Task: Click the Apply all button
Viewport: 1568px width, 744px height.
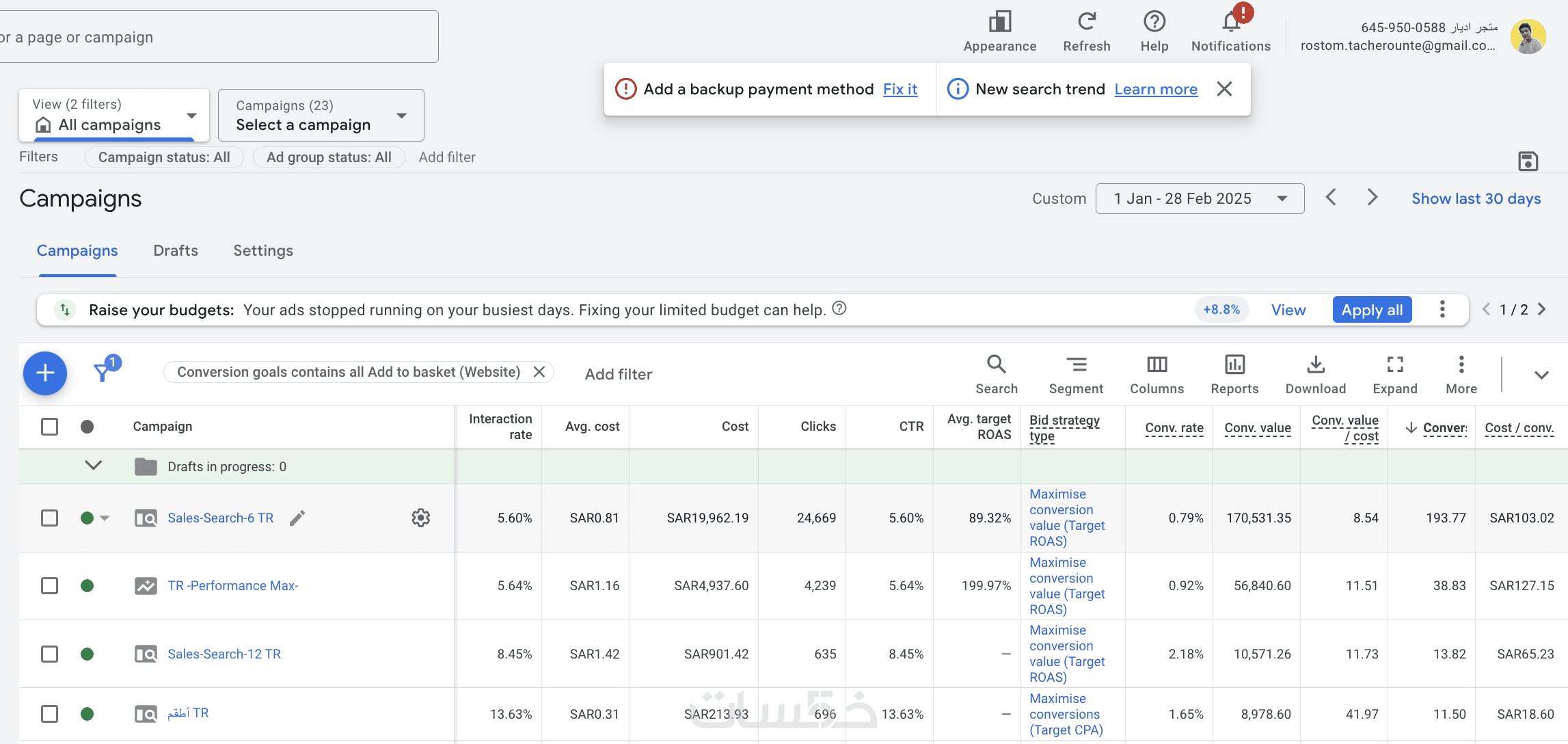Action: [x=1372, y=310]
